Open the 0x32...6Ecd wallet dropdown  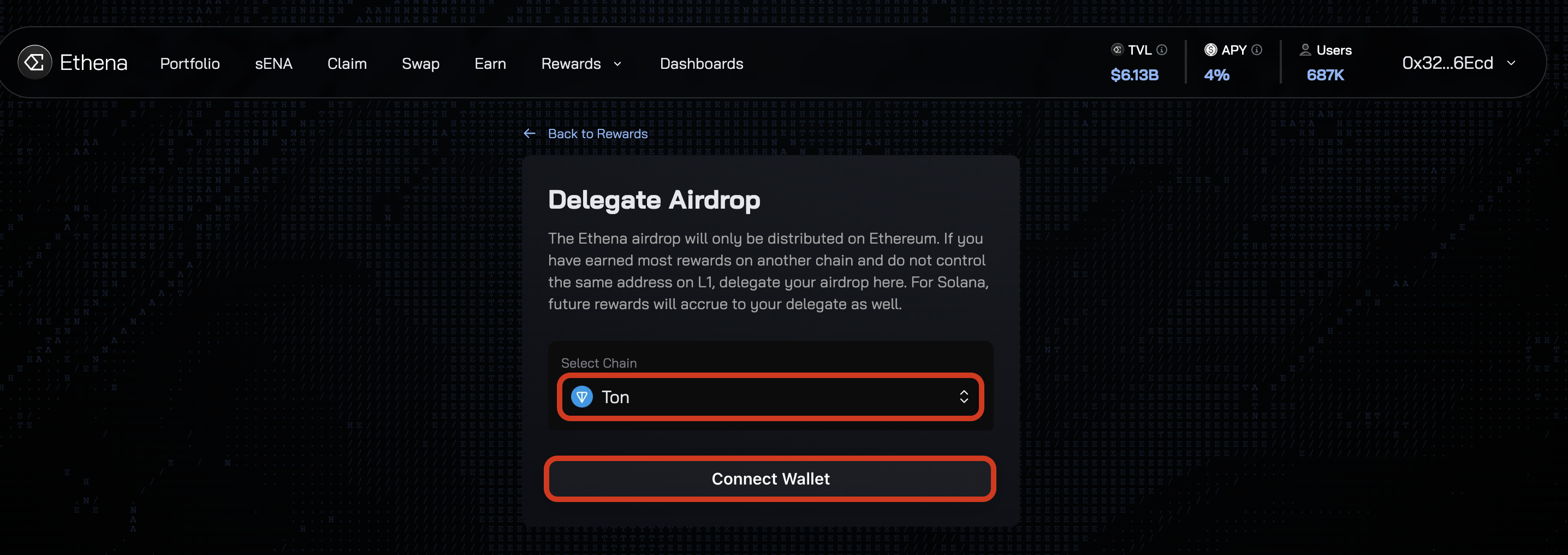point(1511,63)
